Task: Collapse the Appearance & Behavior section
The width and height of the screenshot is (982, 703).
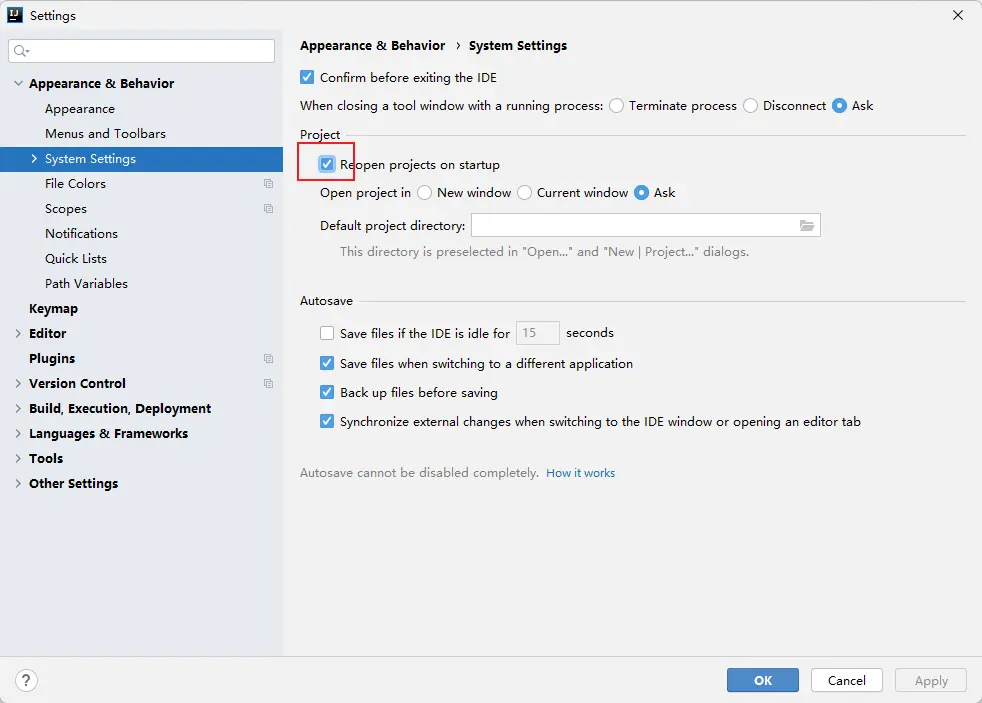Action: click(18, 84)
